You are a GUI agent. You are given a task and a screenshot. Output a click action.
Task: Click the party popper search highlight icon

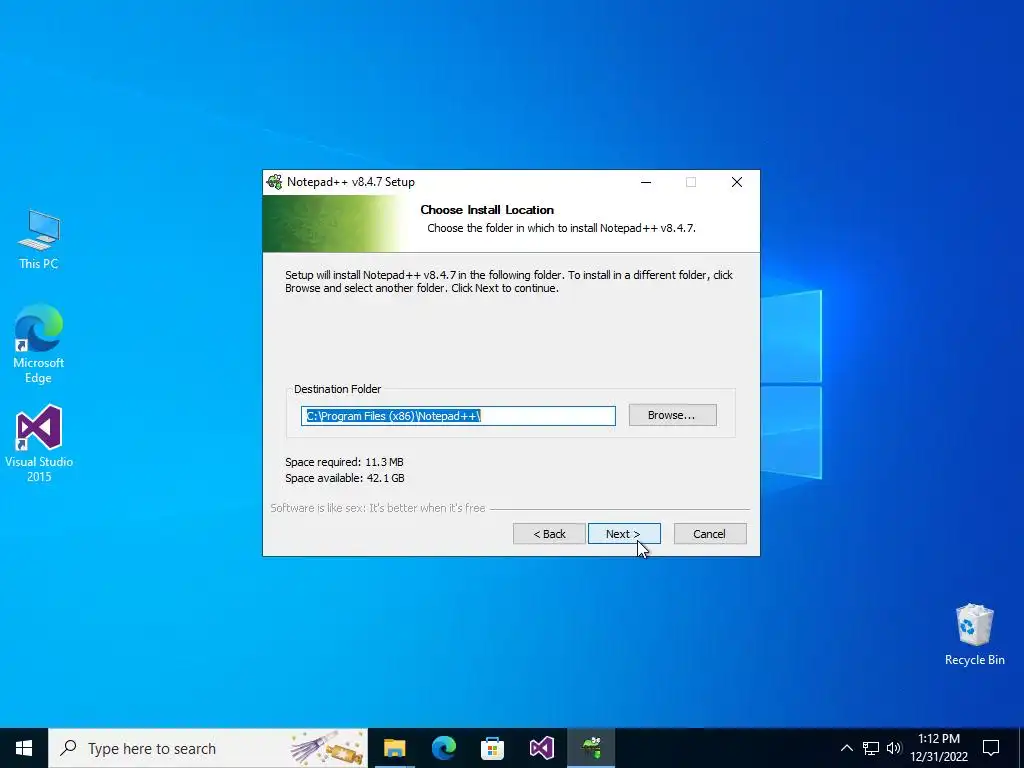pos(327,748)
